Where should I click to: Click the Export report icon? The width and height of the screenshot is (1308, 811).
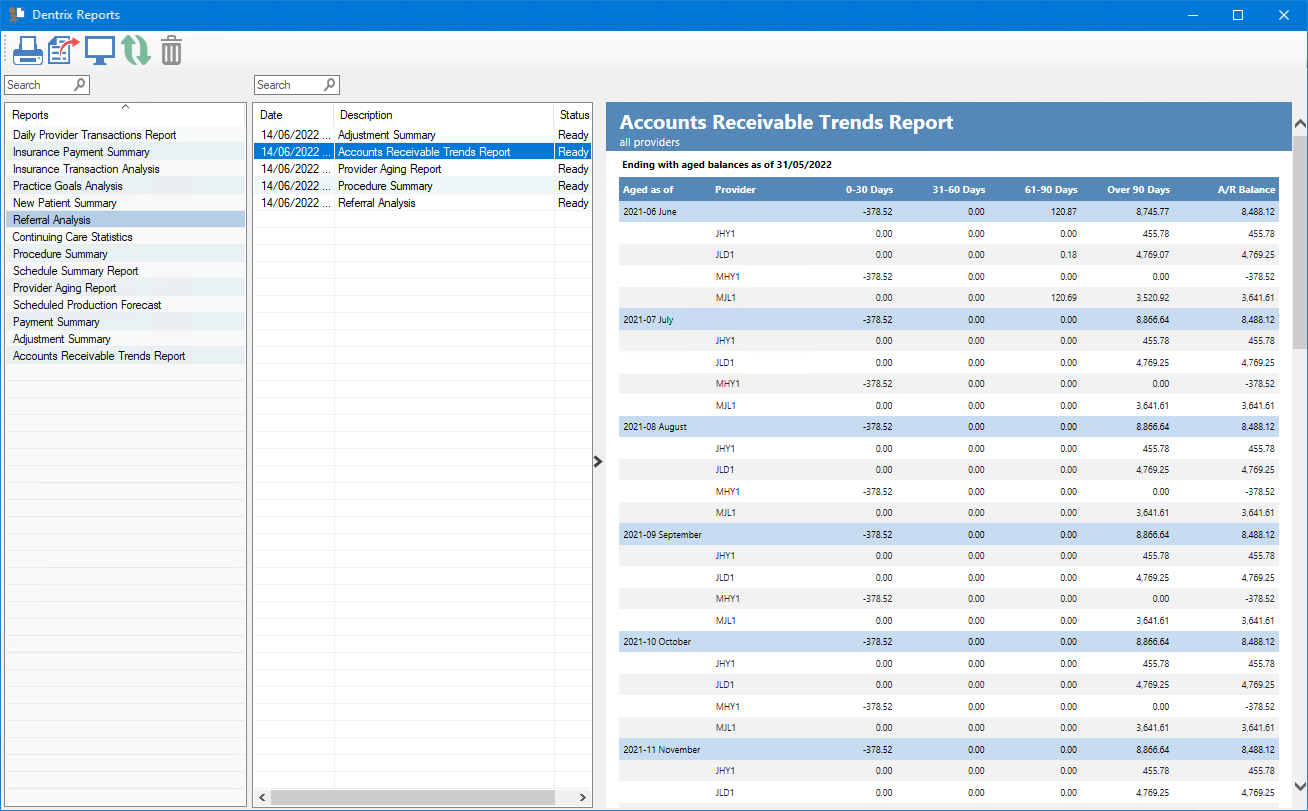coord(64,50)
